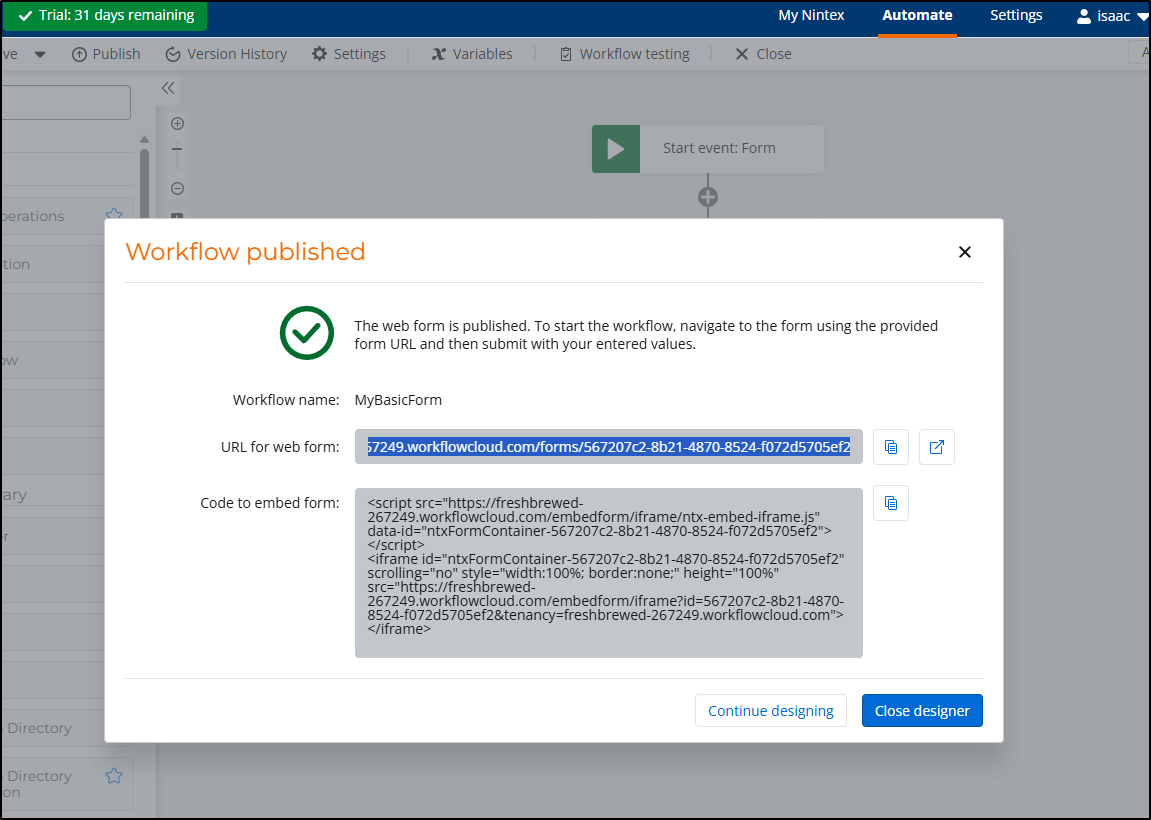
Task: Click the green published checkmark icon
Action: tap(307, 333)
